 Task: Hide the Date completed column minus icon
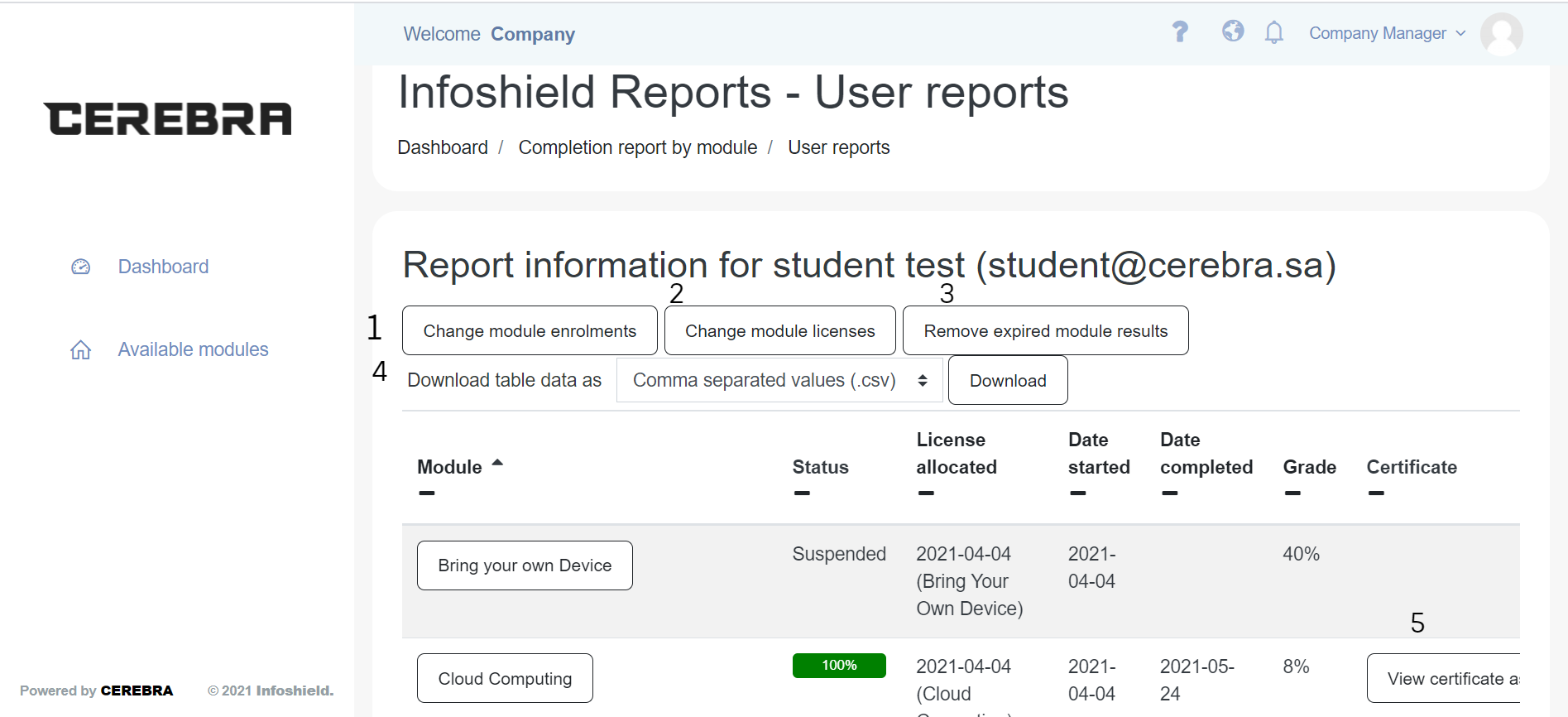[x=1169, y=493]
